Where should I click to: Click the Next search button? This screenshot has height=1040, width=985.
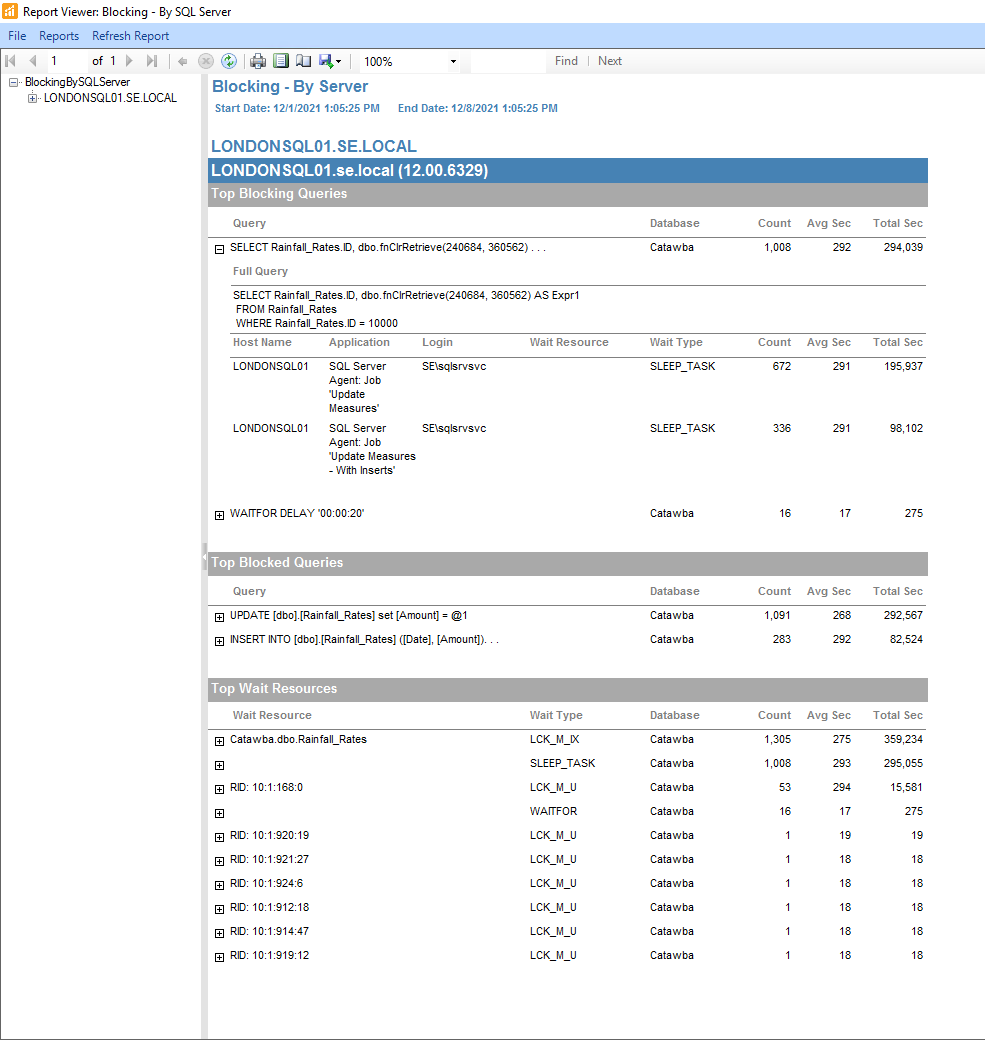point(610,61)
